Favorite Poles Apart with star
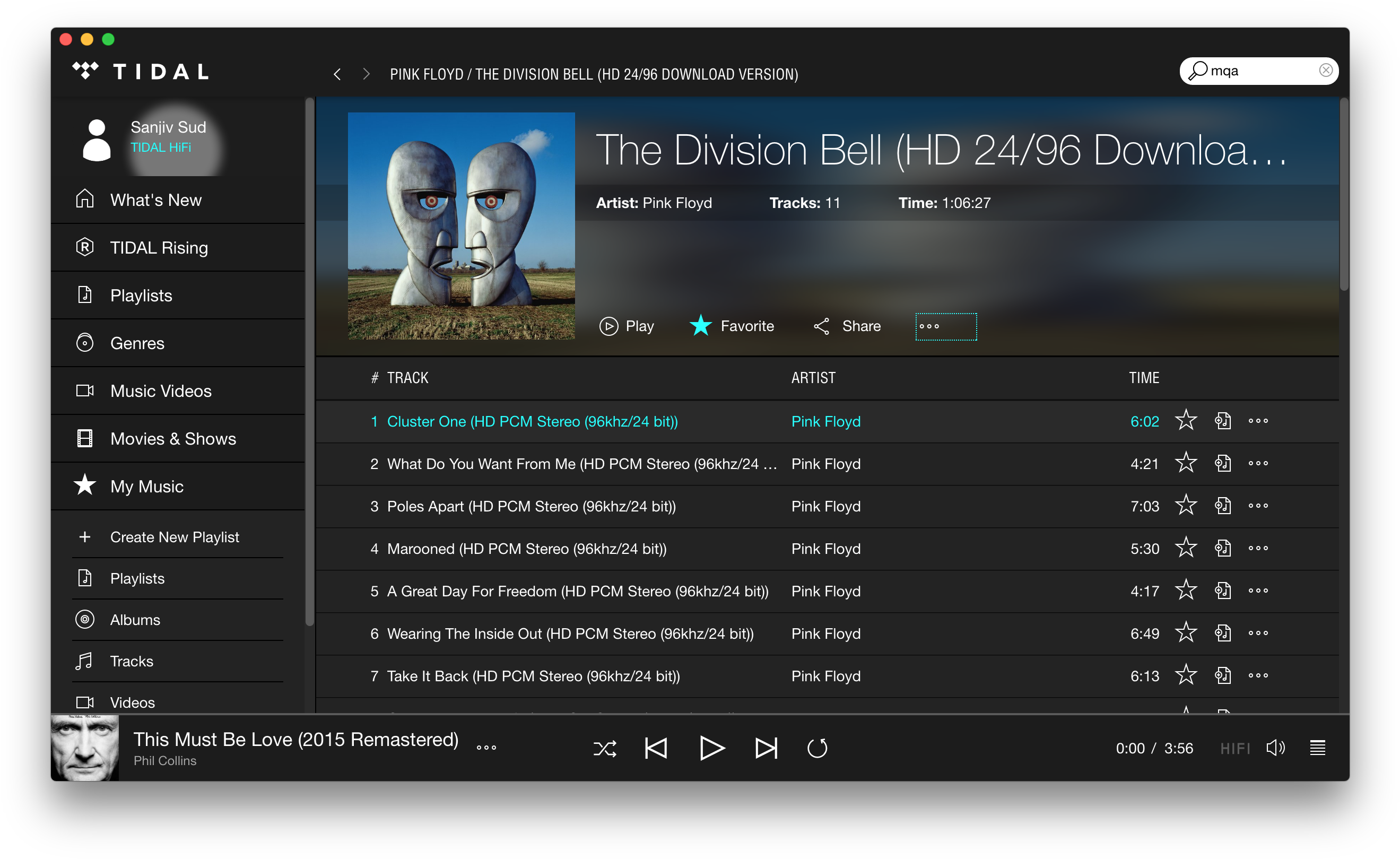Viewport: 1400px width, 859px height. (x=1186, y=506)
